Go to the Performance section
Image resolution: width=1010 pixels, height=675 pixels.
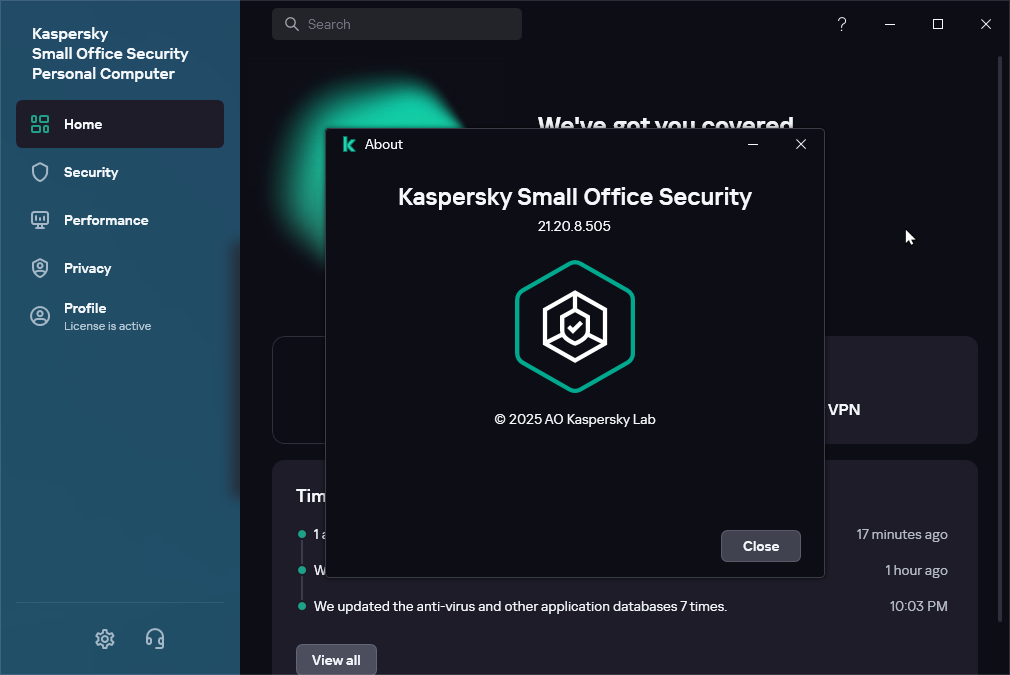point(120,220)
